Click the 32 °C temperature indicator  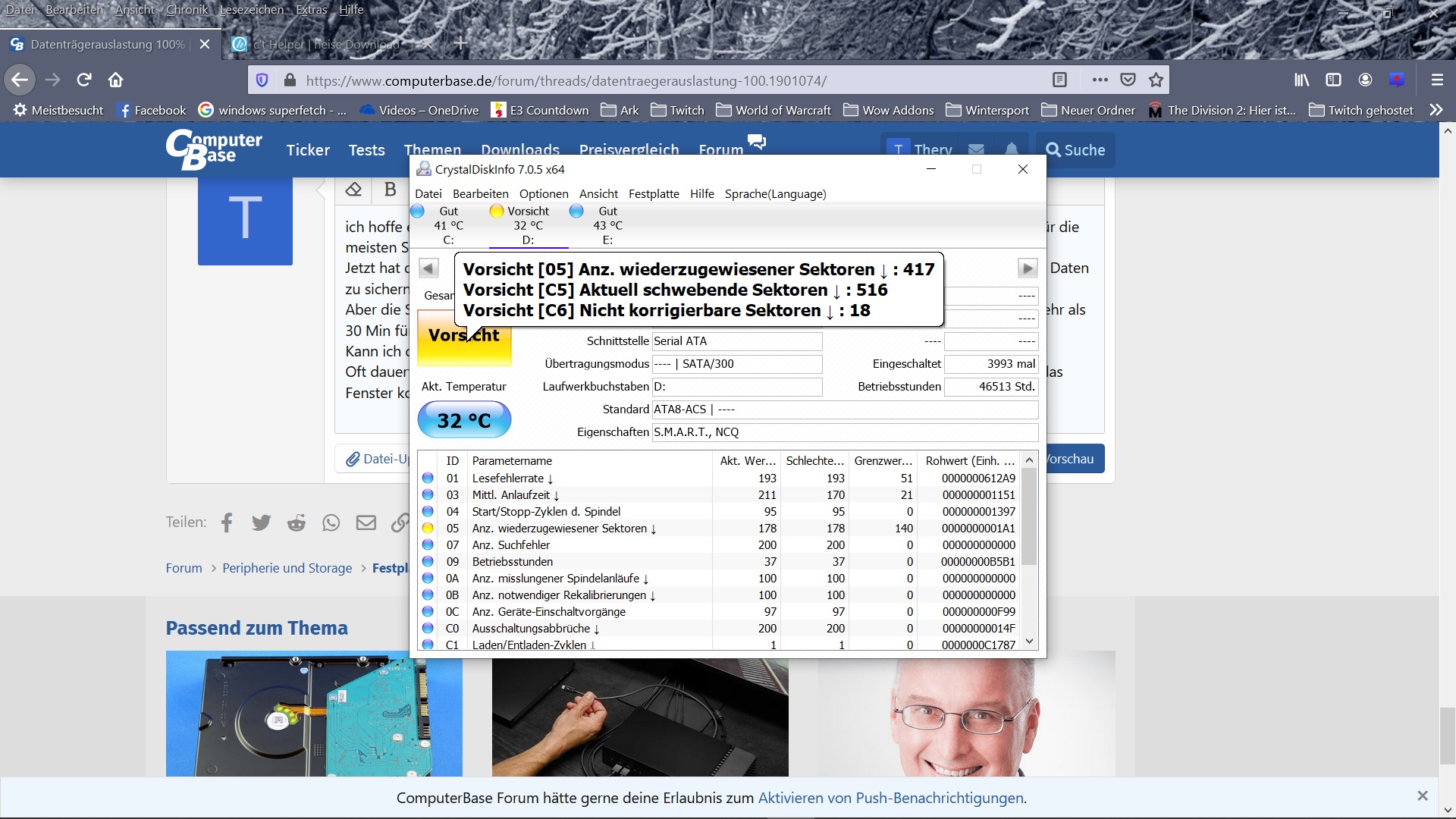(x=464, y=420)
